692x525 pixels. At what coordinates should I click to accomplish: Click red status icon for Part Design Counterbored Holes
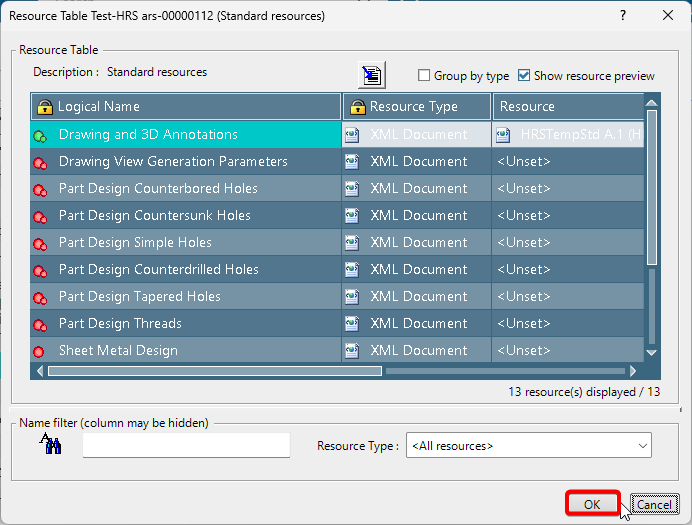pos(40,191)
